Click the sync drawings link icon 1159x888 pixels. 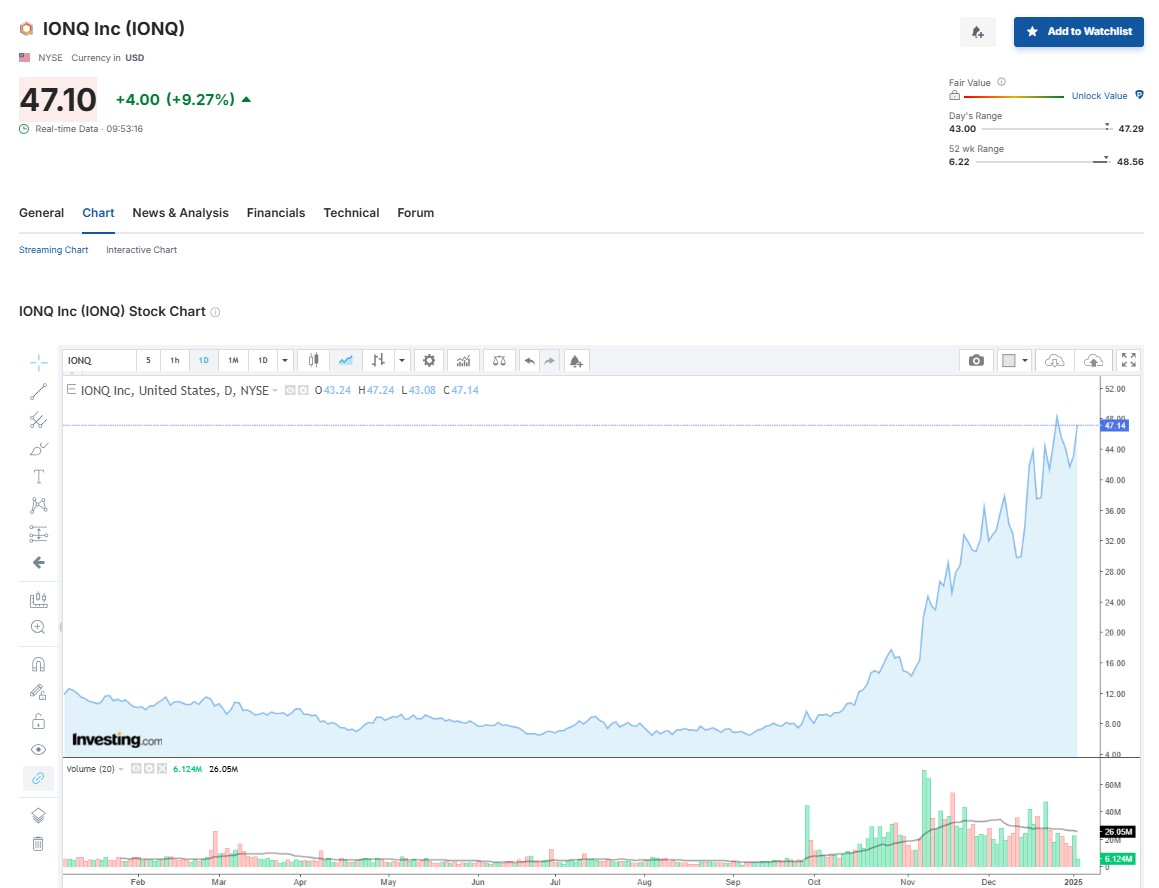click(x=38, y=778)
